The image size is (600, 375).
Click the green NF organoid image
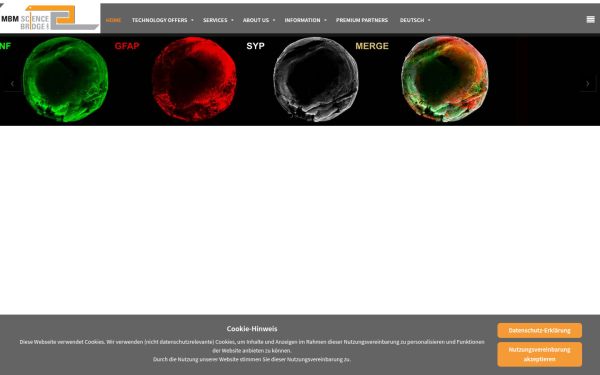pyautogui.click(x=65, y=80)
